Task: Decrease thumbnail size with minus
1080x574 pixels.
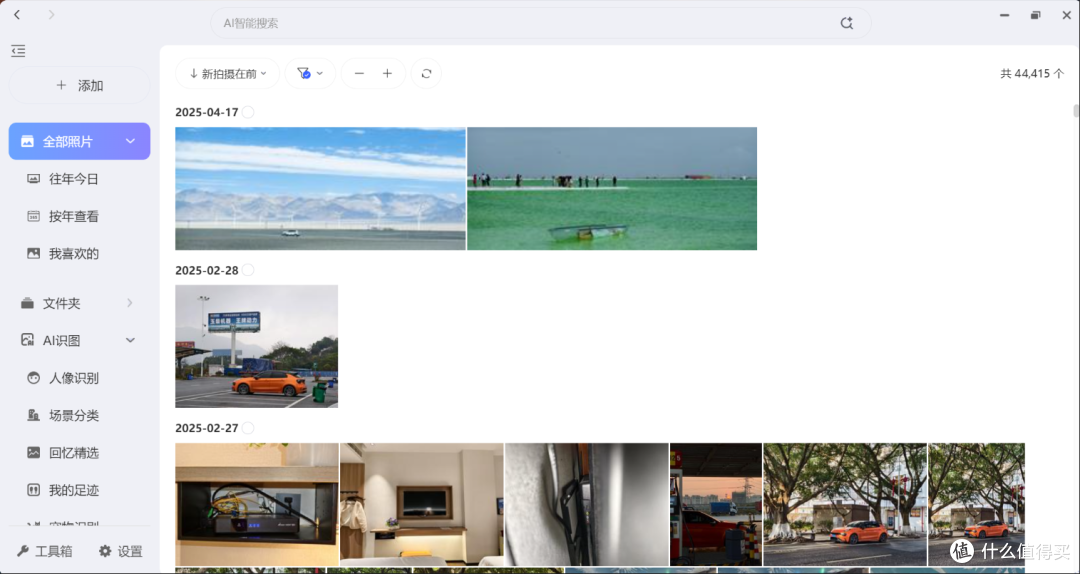Action: click(359, 74)
